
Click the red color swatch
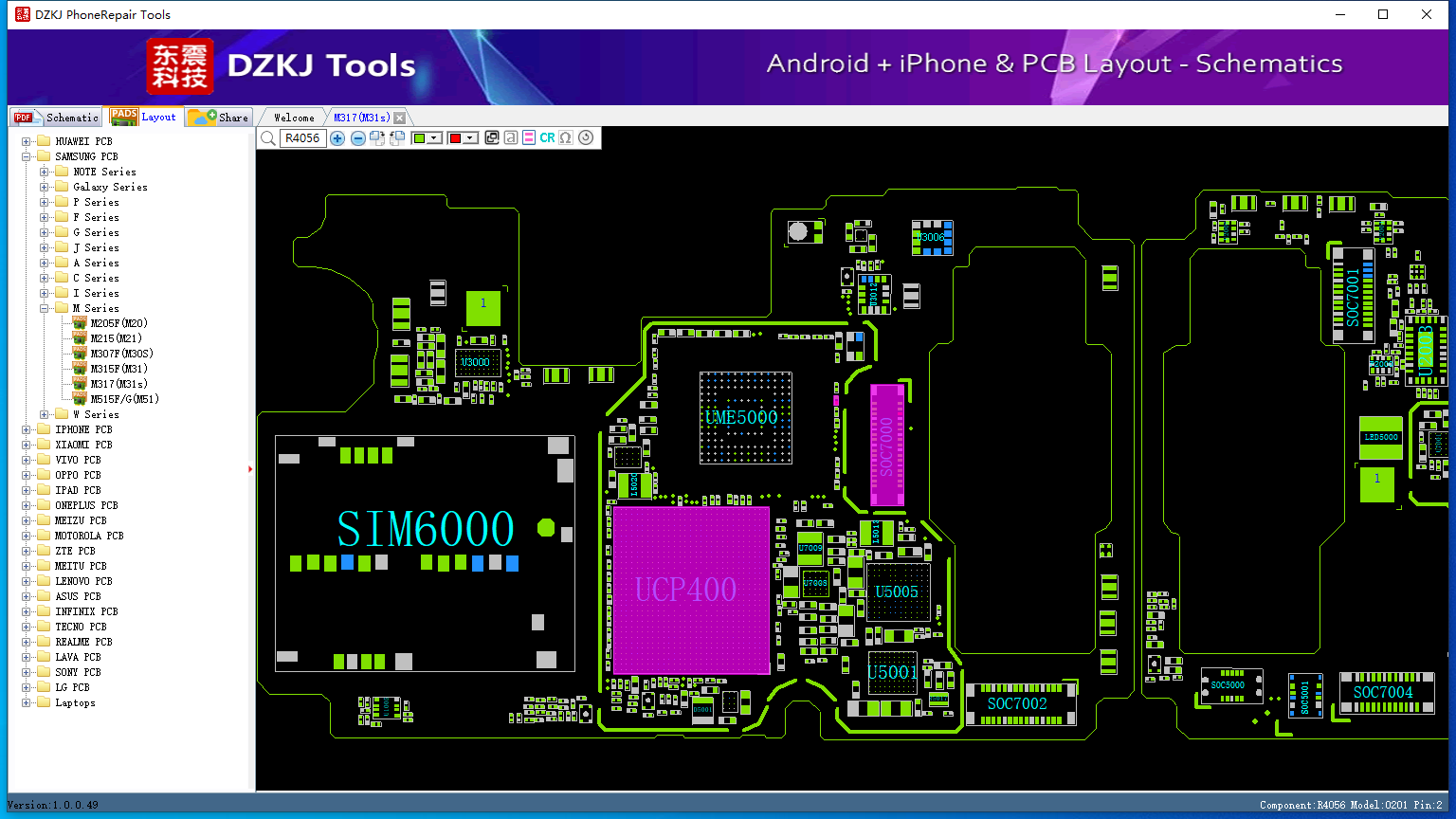click(x=455, y=138)
